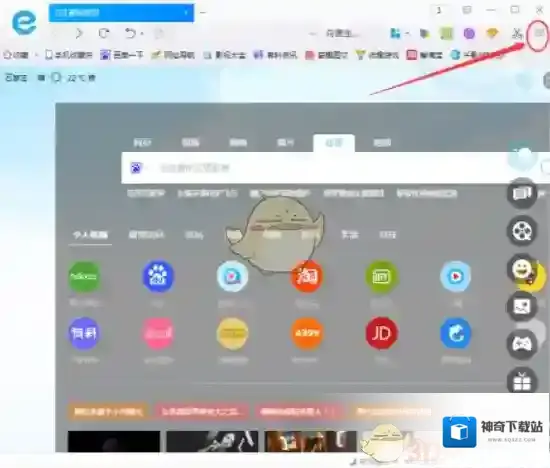This screenshot has width=550, height=468.
Task: Open the orange Taobao 淘 site icon
Action: tap(307, 276)
